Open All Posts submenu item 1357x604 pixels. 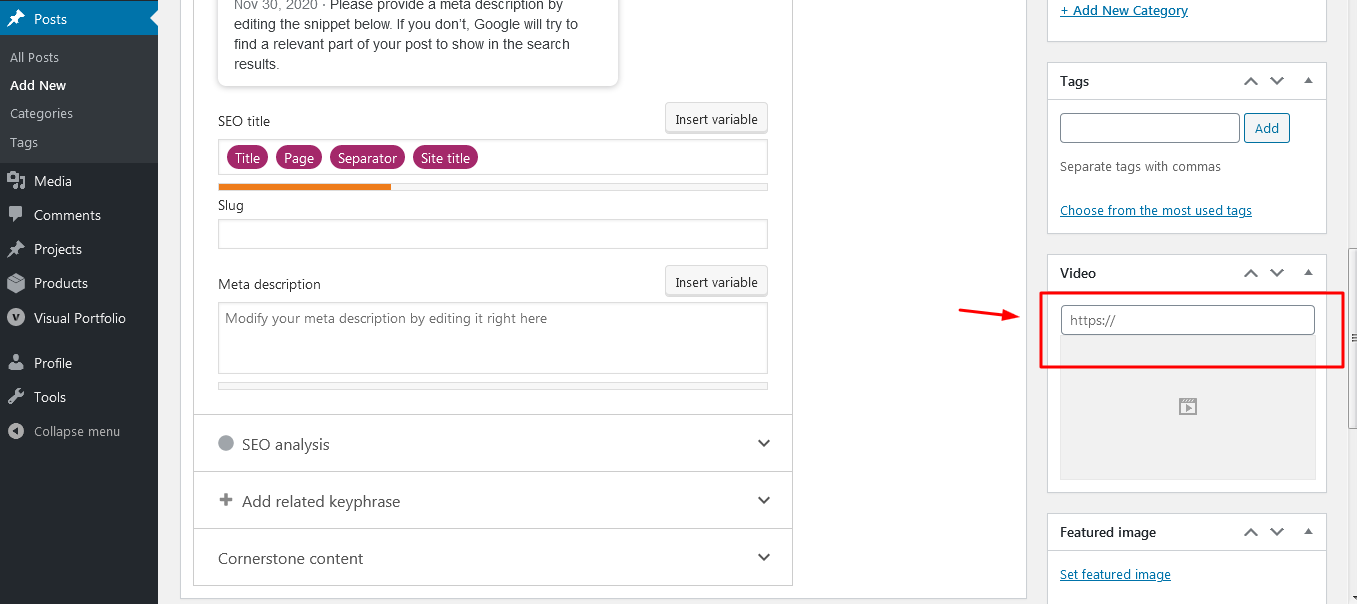click(34, 58)
